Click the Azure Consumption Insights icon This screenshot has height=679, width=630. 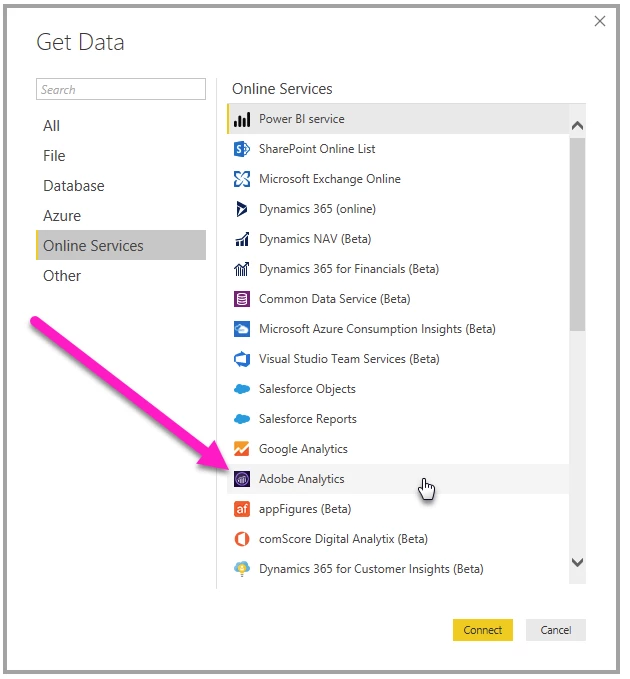pyautogui.click(x=242, y=329)
